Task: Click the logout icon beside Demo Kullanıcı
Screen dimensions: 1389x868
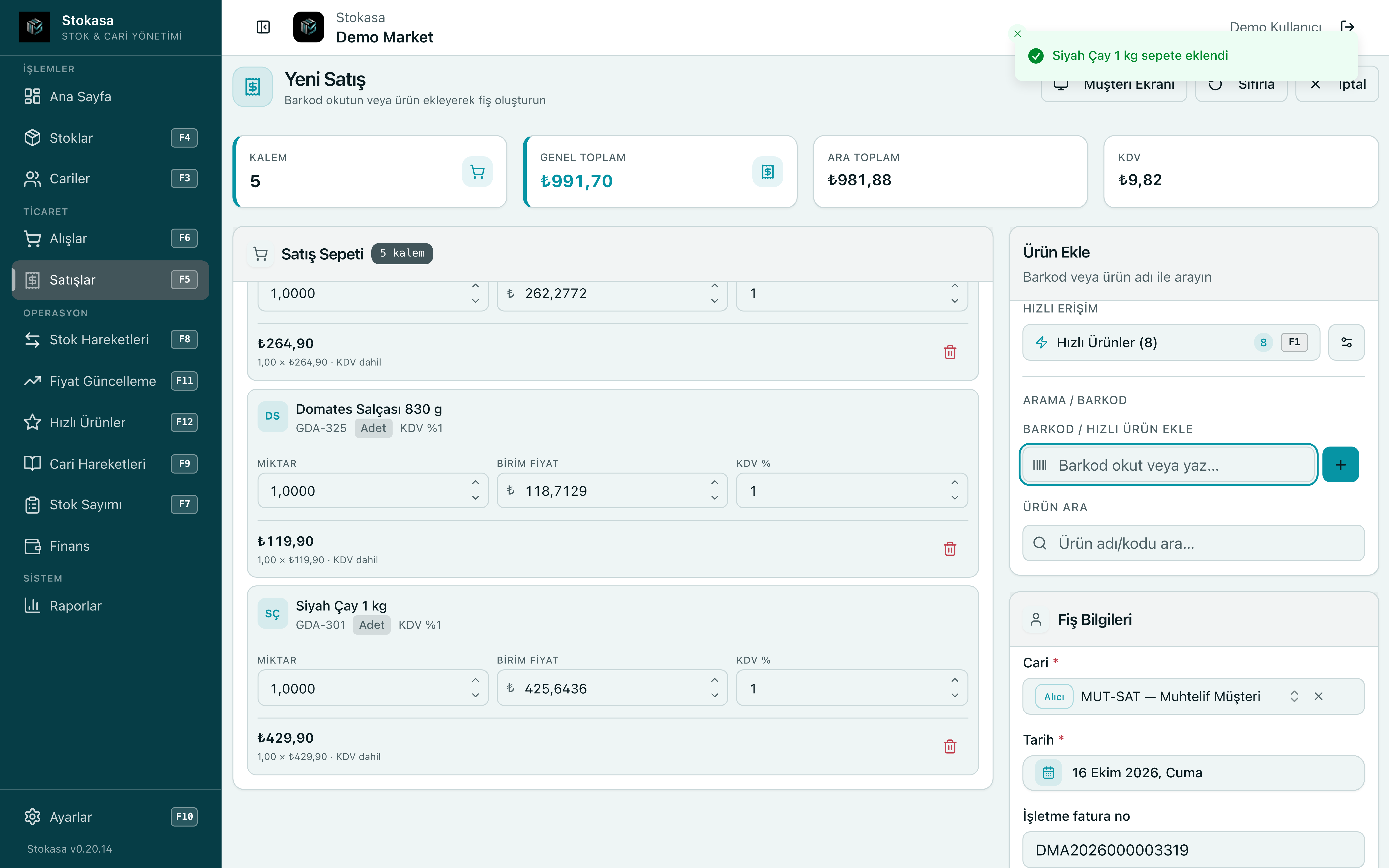Action: point(1347,27)
